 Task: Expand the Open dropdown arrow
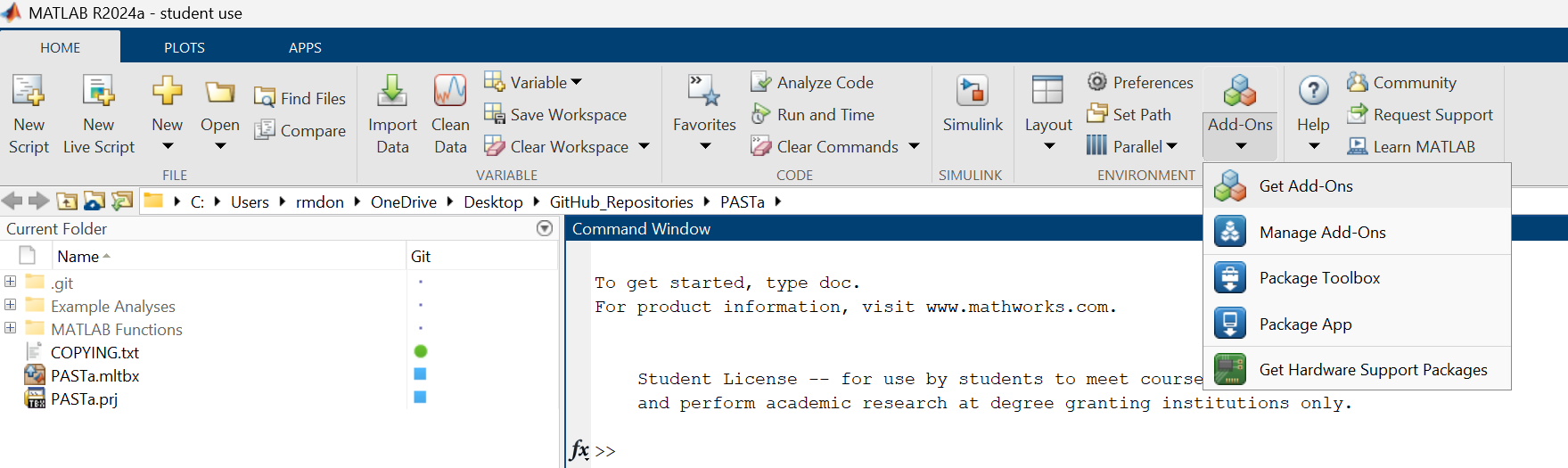[219, 146]
